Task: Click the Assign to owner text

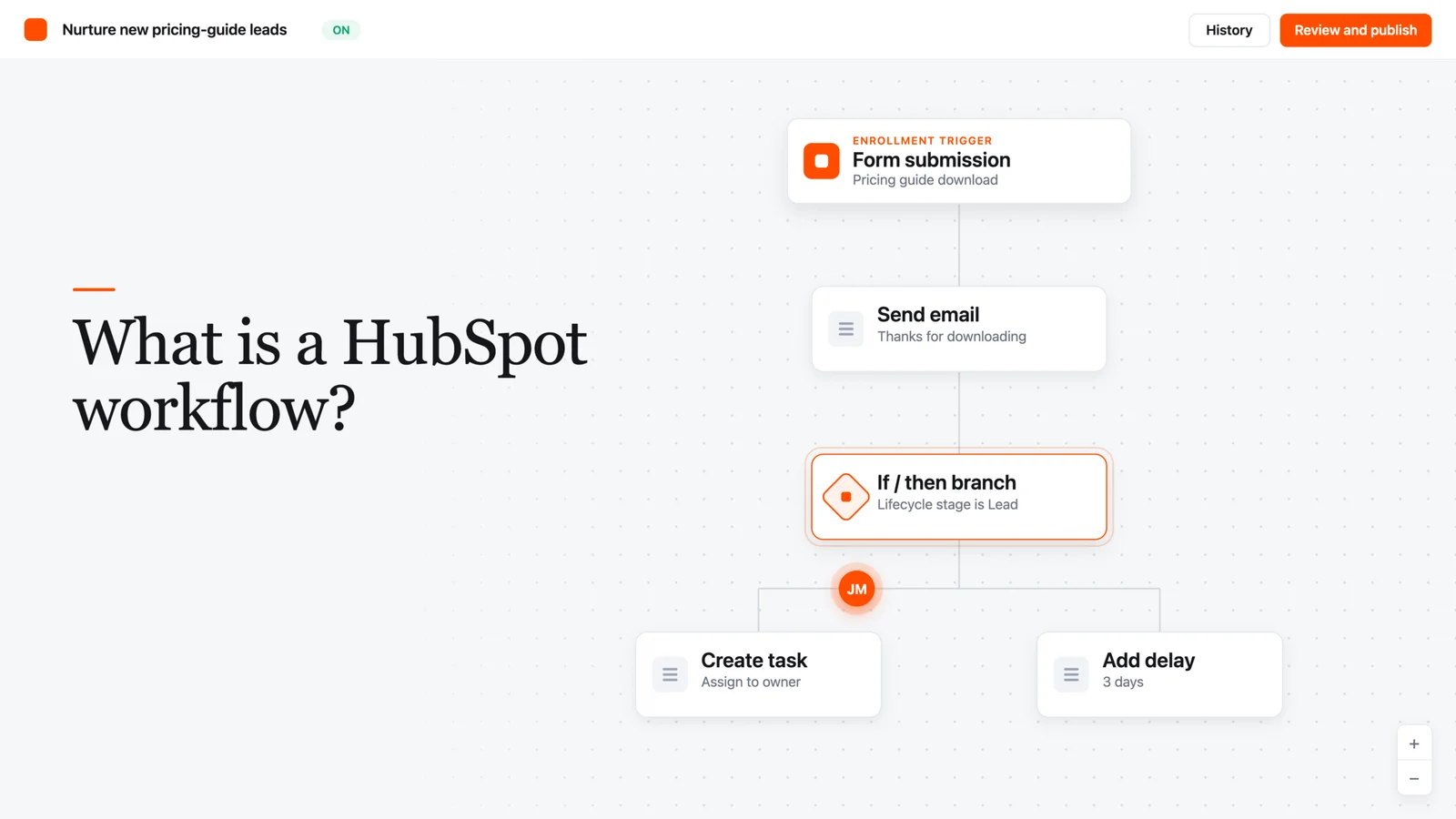Action: tap(751, 682)
